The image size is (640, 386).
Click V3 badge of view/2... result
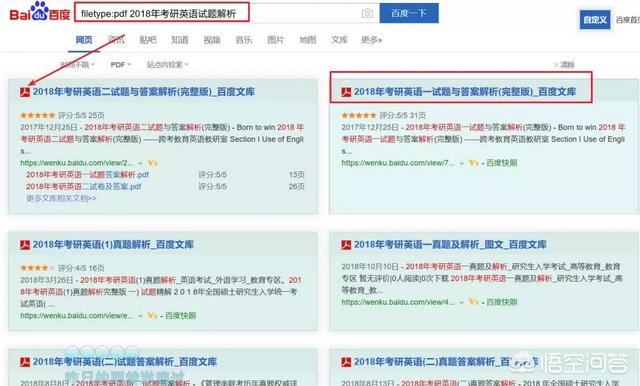pos(152,163)
